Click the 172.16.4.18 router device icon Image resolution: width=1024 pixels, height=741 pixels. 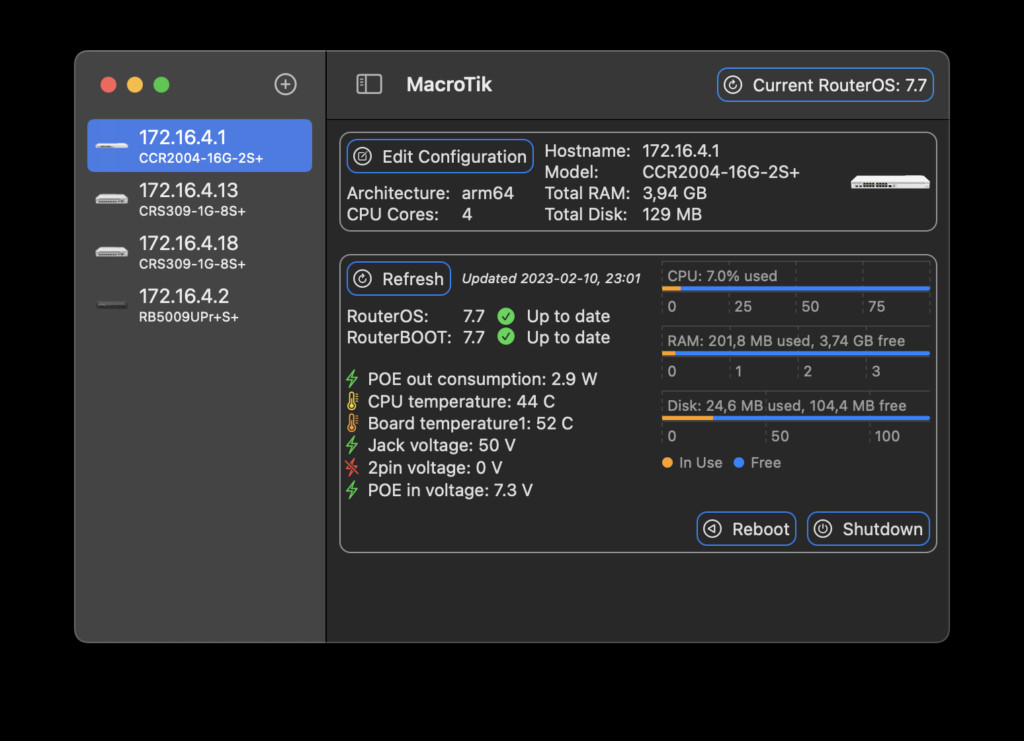pyautogui.click(x=112, y=251)
